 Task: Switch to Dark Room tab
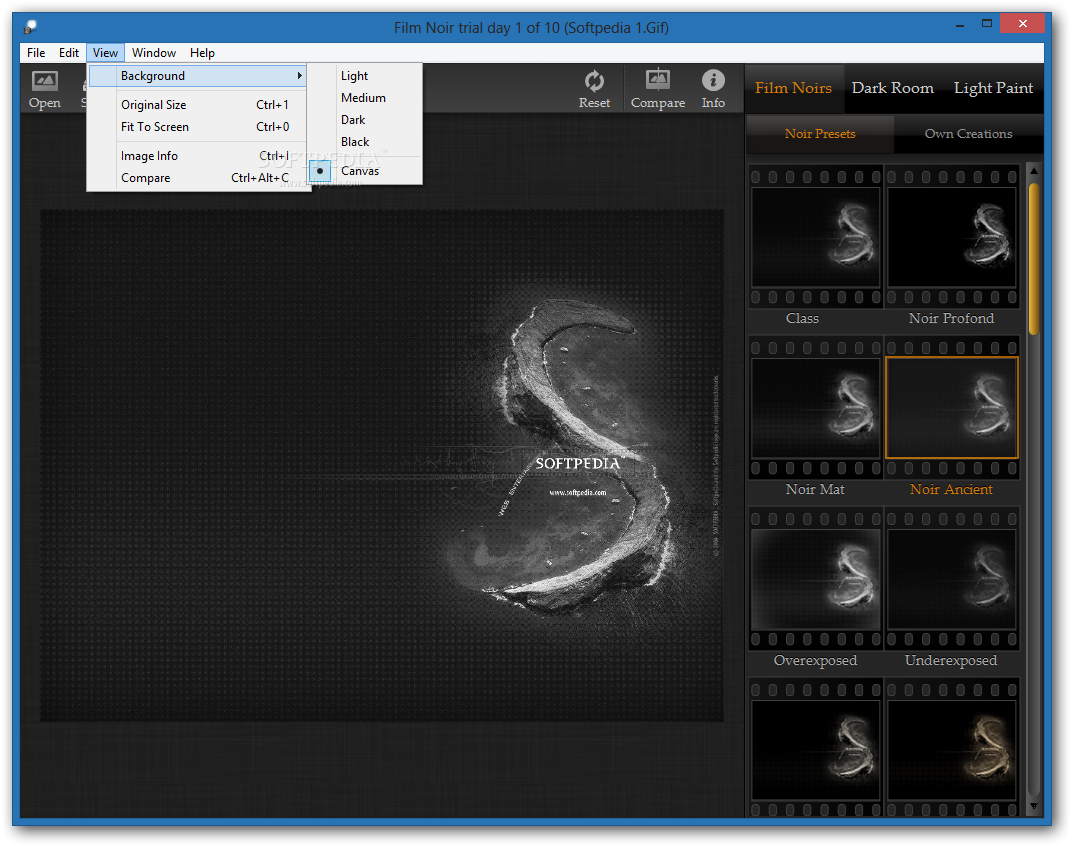coord(892,88)
